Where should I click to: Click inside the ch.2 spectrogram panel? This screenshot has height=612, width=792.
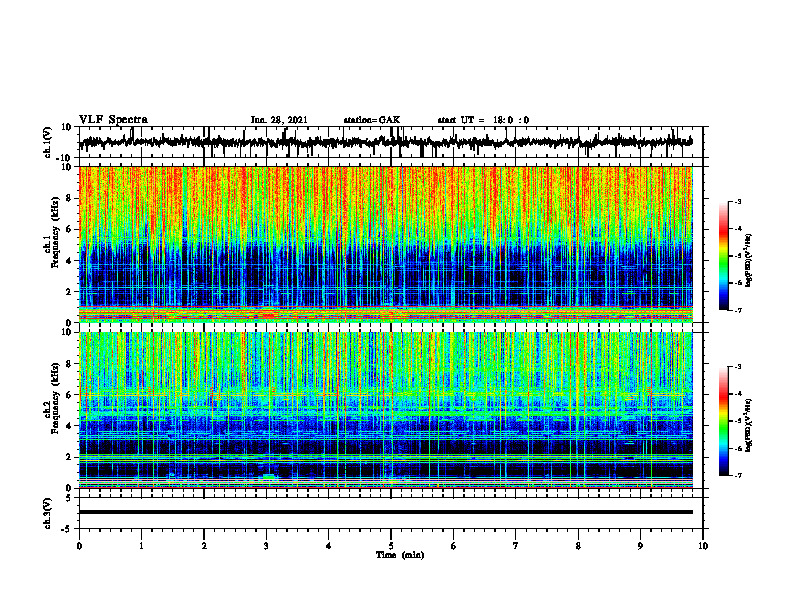tap(386, 410)
